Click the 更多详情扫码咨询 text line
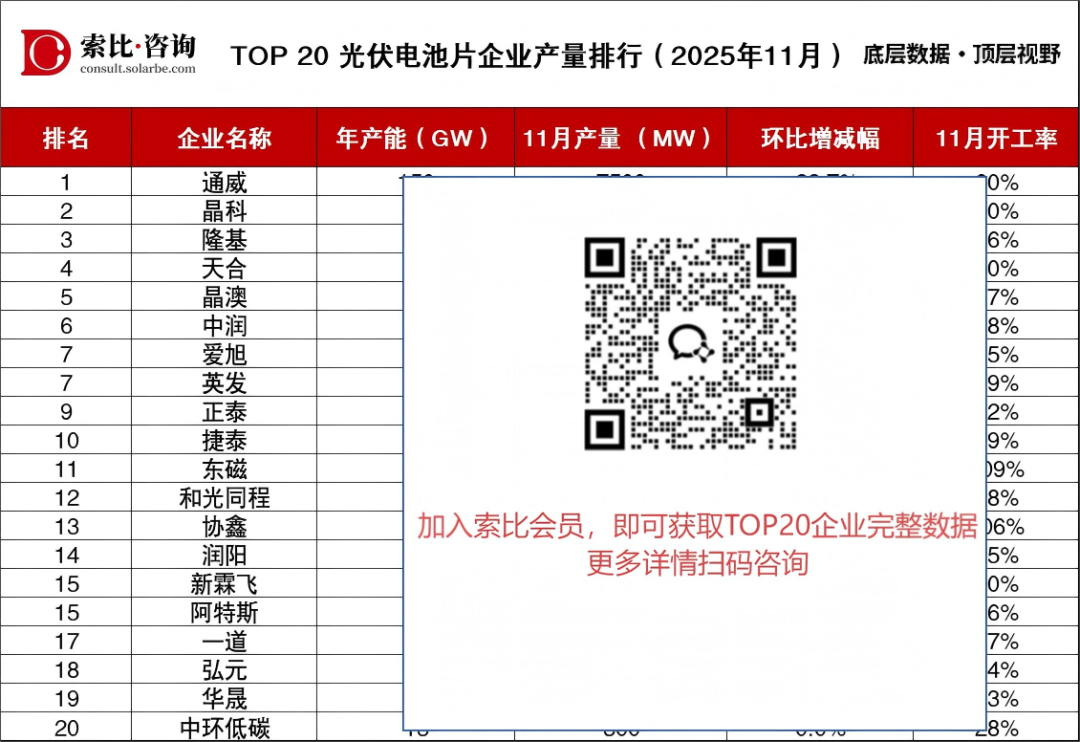 [x=696, y=563]
